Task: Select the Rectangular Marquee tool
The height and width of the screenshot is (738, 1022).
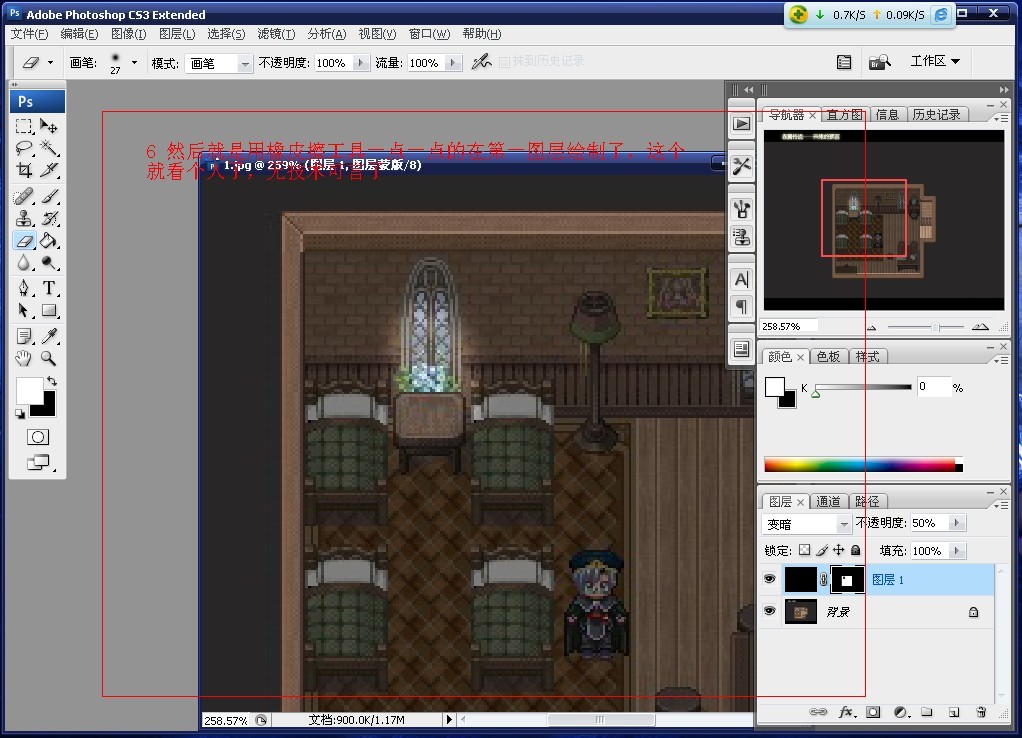Action: 24,126
